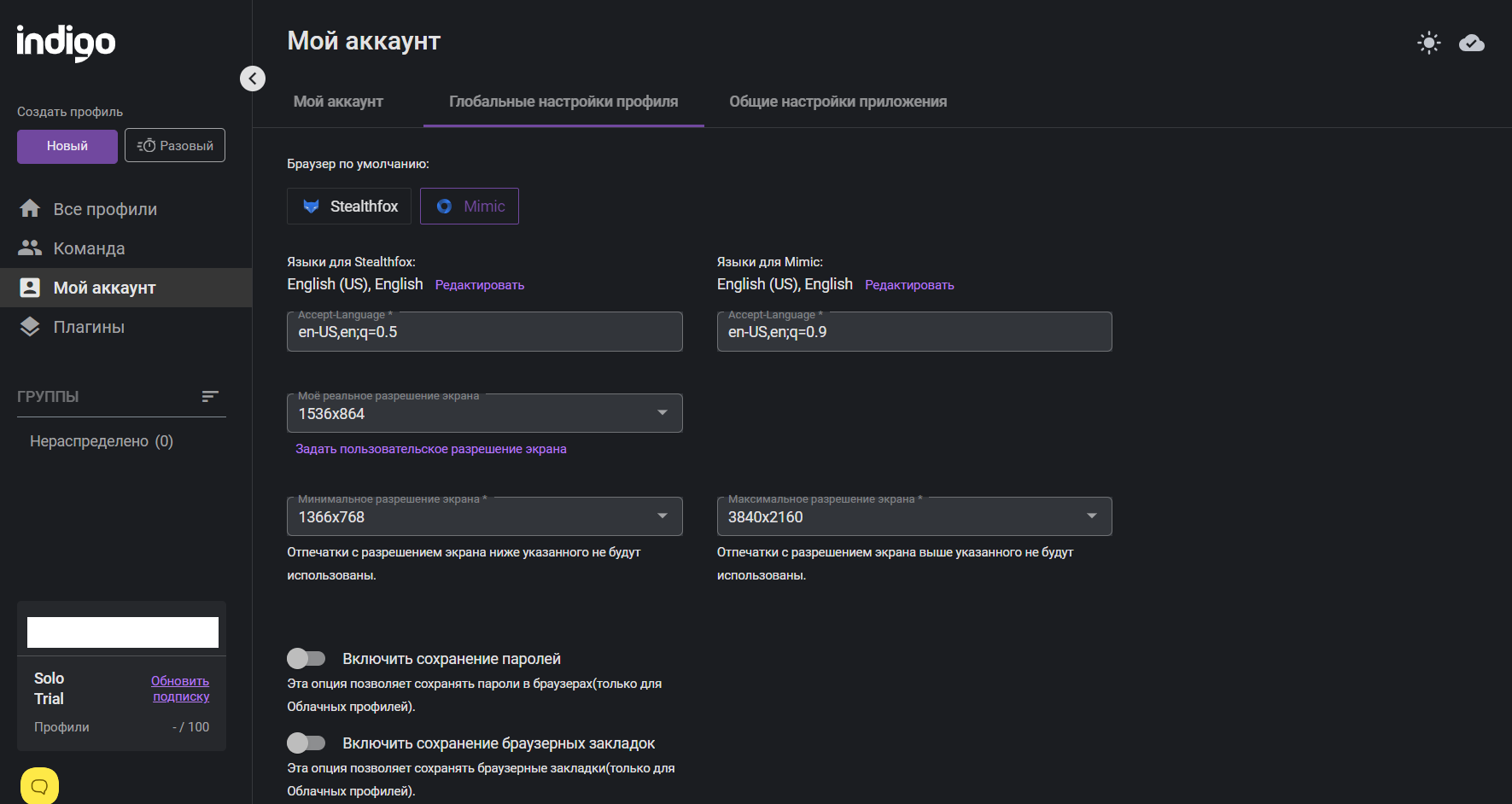Viewport: 1512px width, 804px height.
Task: Create a profile with the Новый button
Action: 67,146
